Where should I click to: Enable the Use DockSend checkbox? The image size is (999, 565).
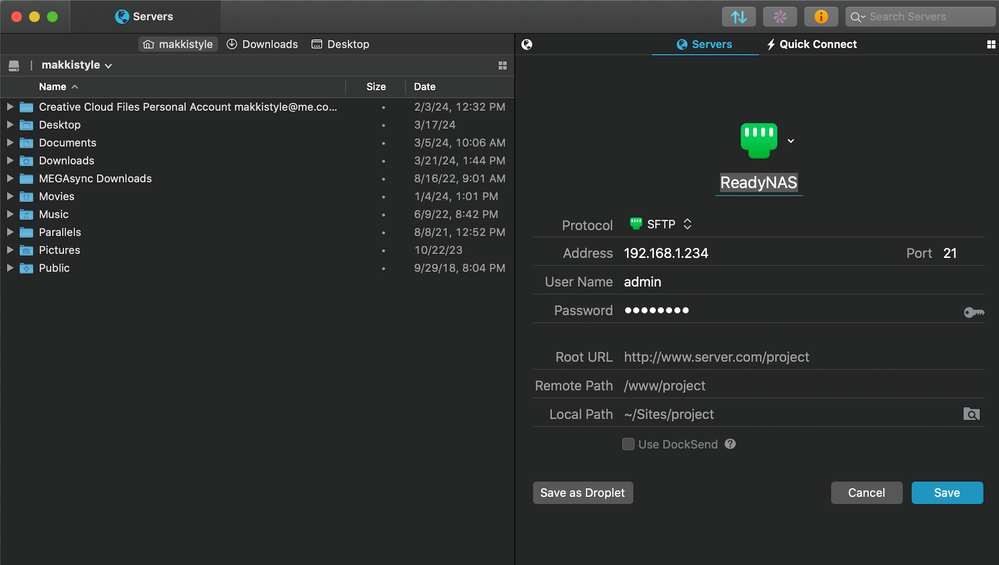pyautogui.click(x=628, y=444)
